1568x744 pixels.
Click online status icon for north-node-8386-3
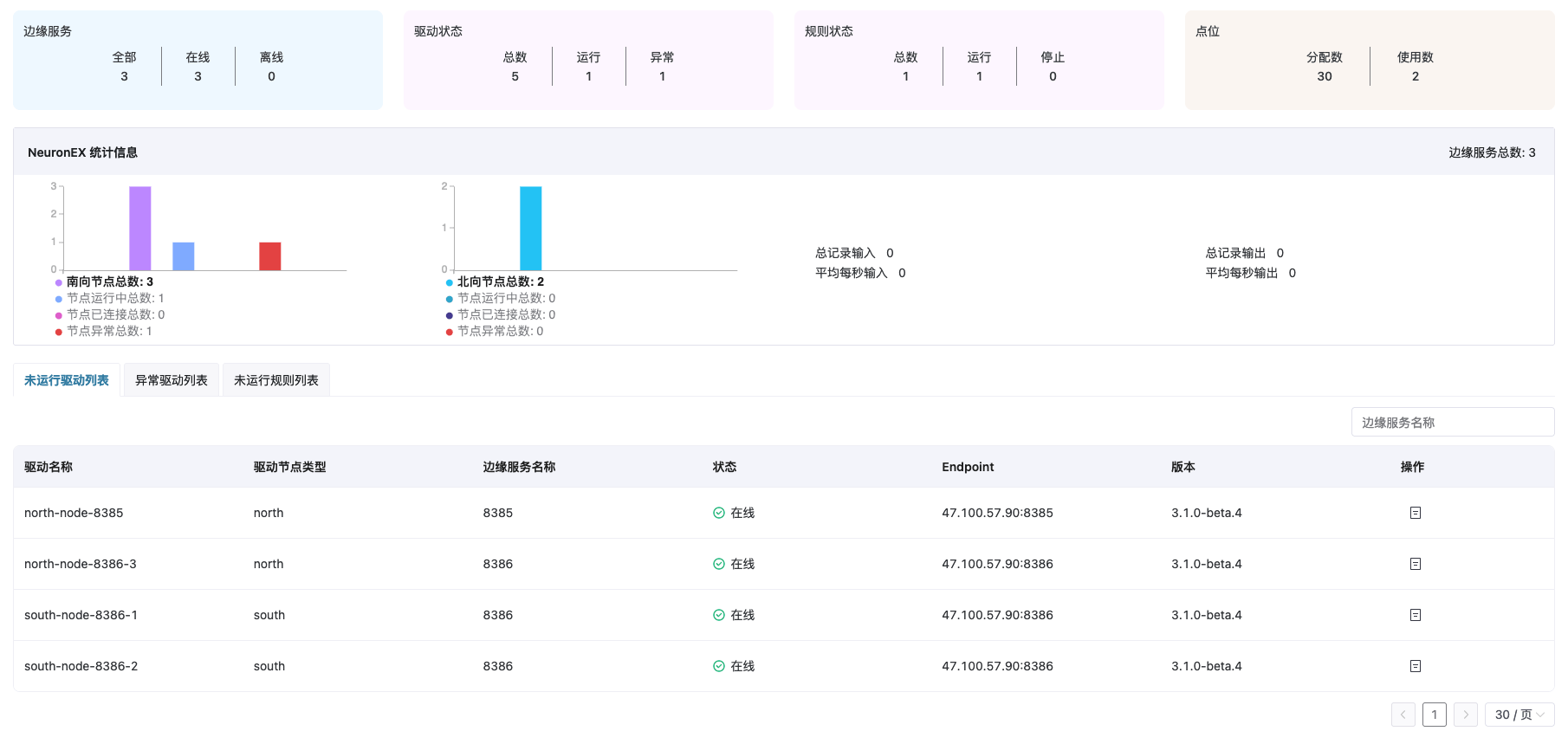[x=718, y=564]
